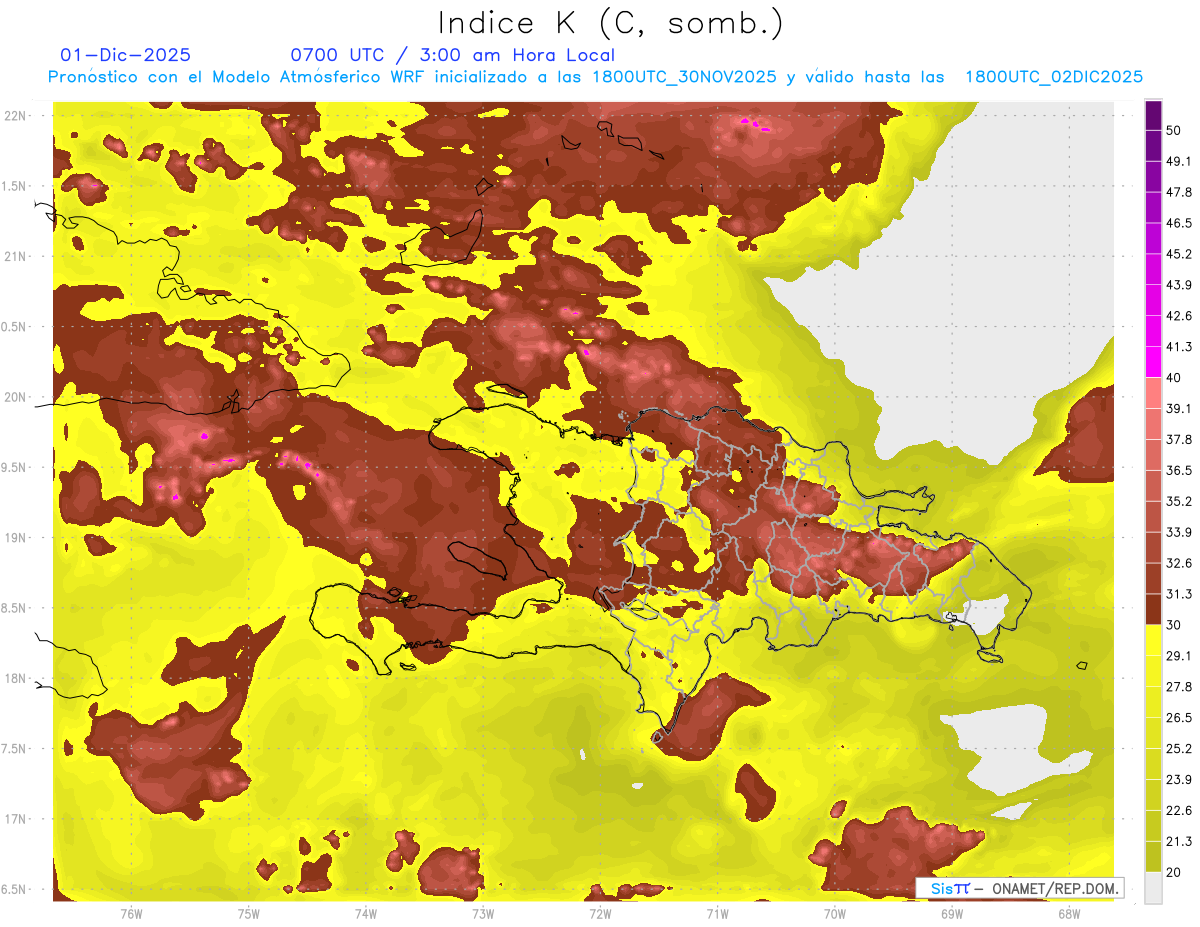Click the color bar value '21.3'
Image resolution: width=1200 pixels, height=927 pixels.
click(x=1179, y=841)
